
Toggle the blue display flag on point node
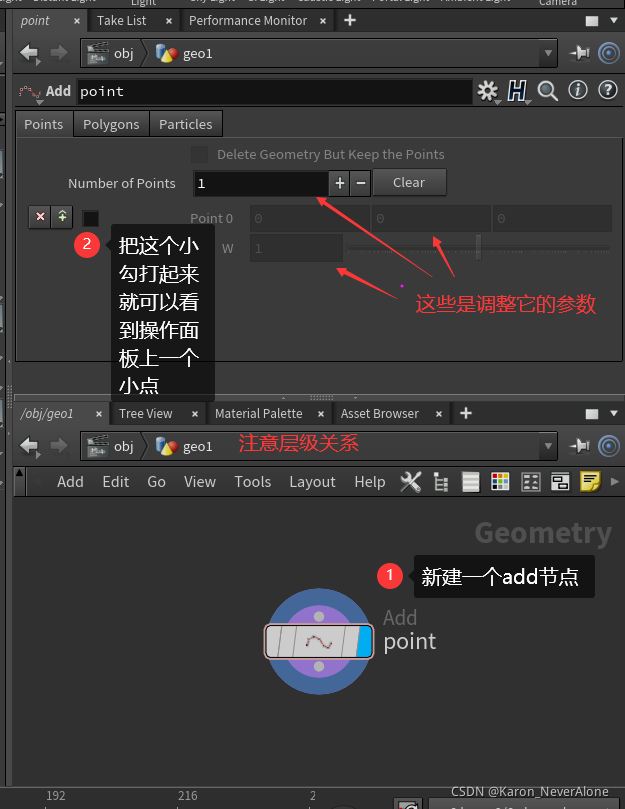[x=365, y=641]
